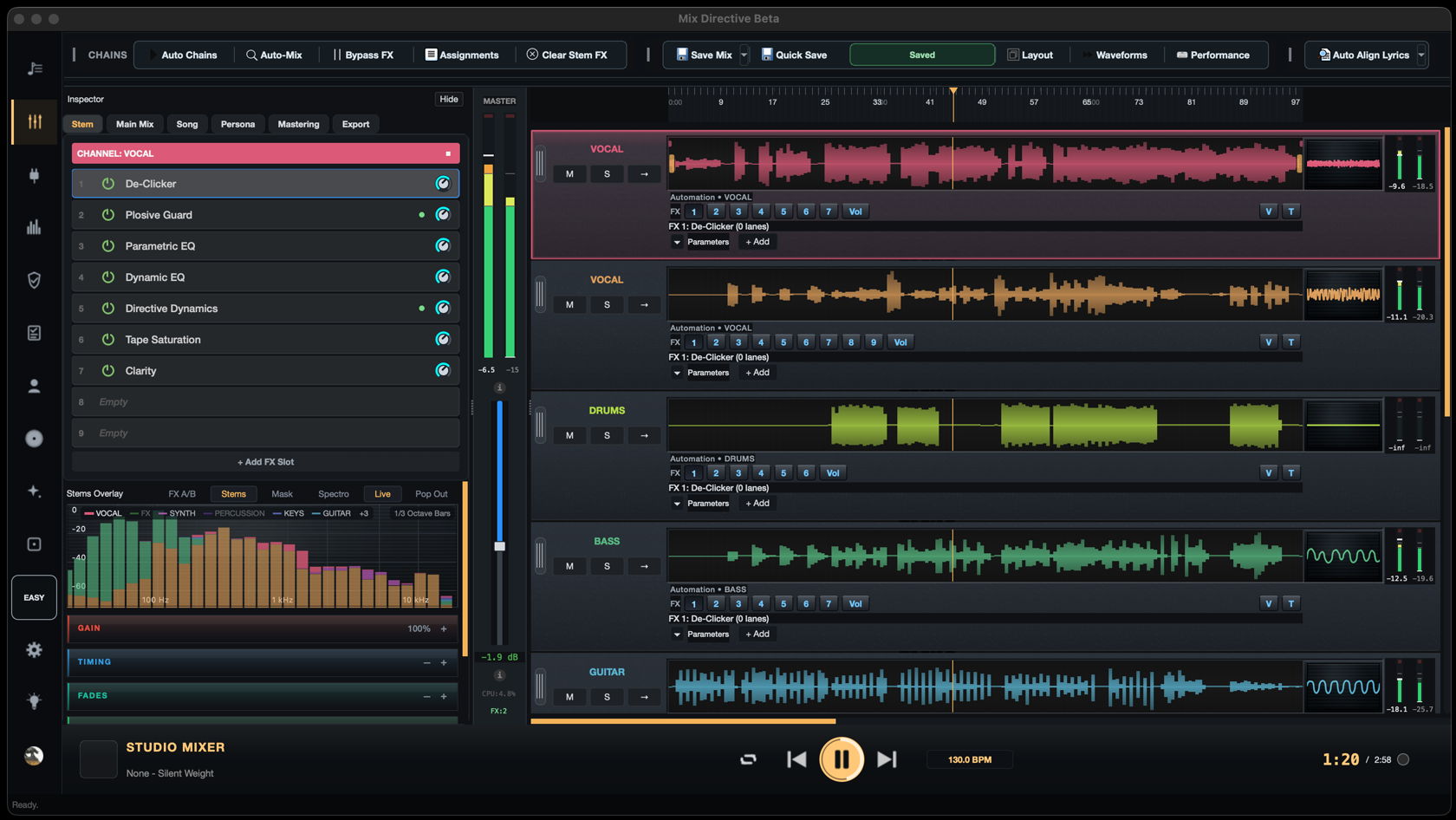Open the lightbulb tips sidebar icon
1456x820 pixels.
point(35,701)
